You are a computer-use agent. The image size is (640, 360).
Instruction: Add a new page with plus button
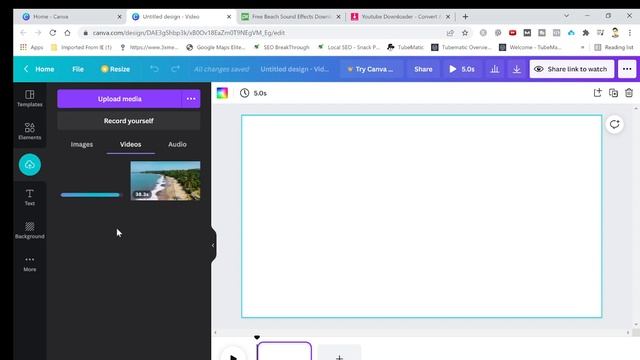pos(339,353)
